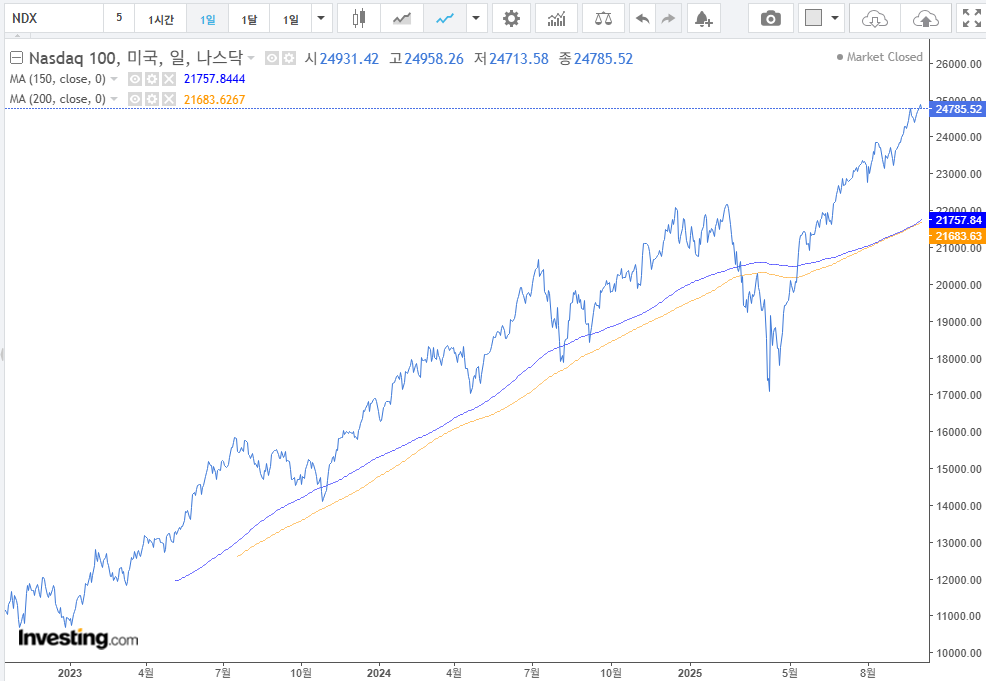Image resolution: width=986 pixels, height=681 pixels.
Task: Expand the MA (150, close, 0) dropdown
Action: click(114, 79)
